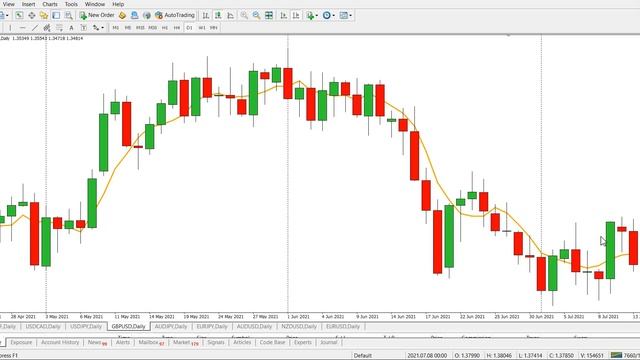This screenshot has height=360, width=640.
Task: Select the text tool marked A
Action: [x=71, y=28]
